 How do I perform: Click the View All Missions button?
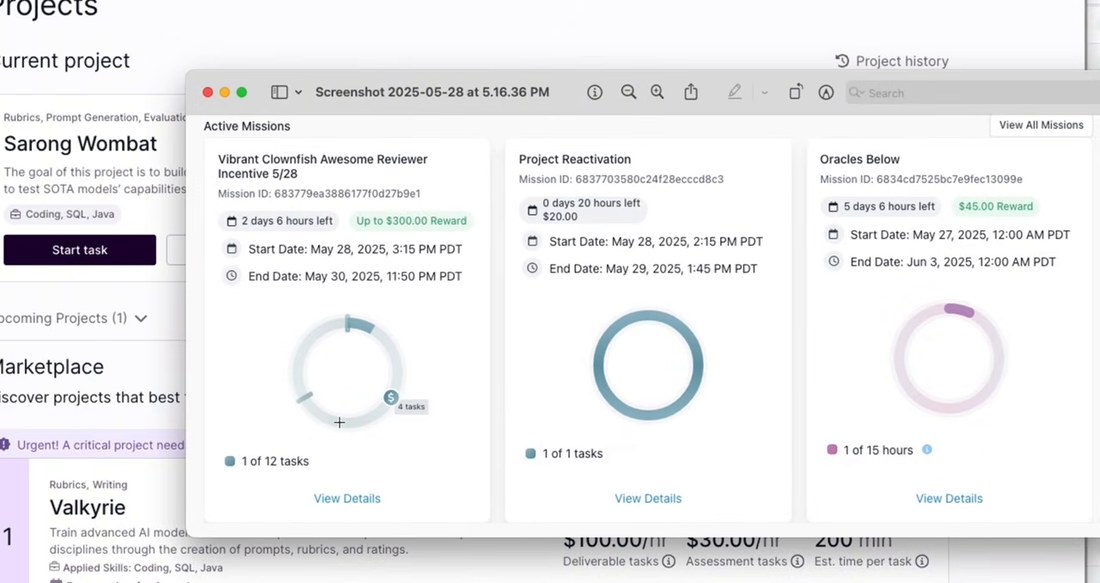coord(1041,125)
